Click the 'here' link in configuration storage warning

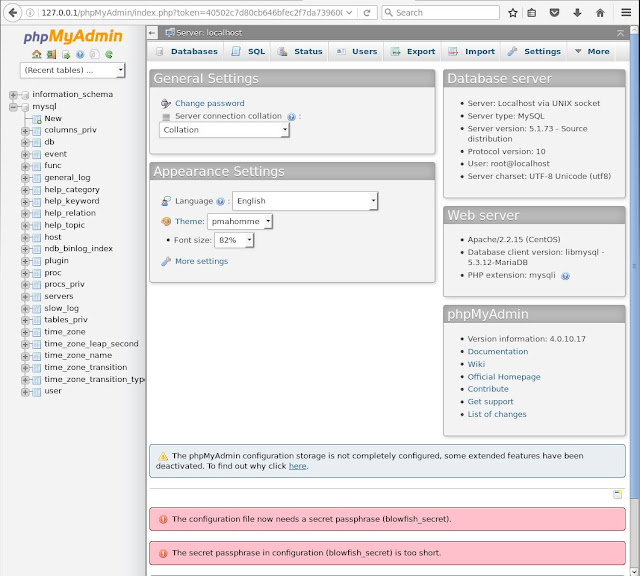pyautogui.click(x=298, y=466)
